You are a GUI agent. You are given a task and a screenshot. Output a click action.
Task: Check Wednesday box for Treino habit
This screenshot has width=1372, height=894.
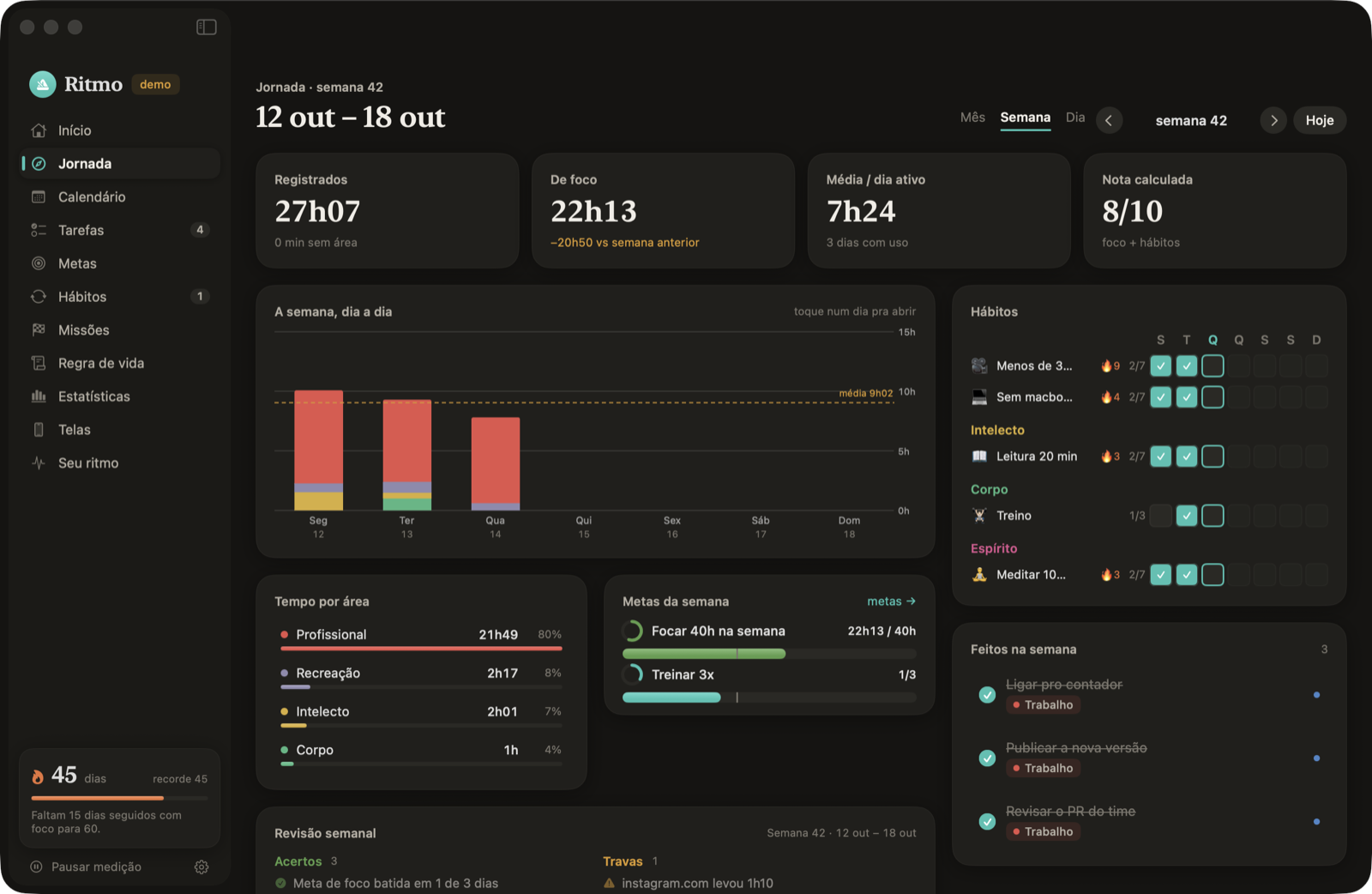pos(1213,516)
